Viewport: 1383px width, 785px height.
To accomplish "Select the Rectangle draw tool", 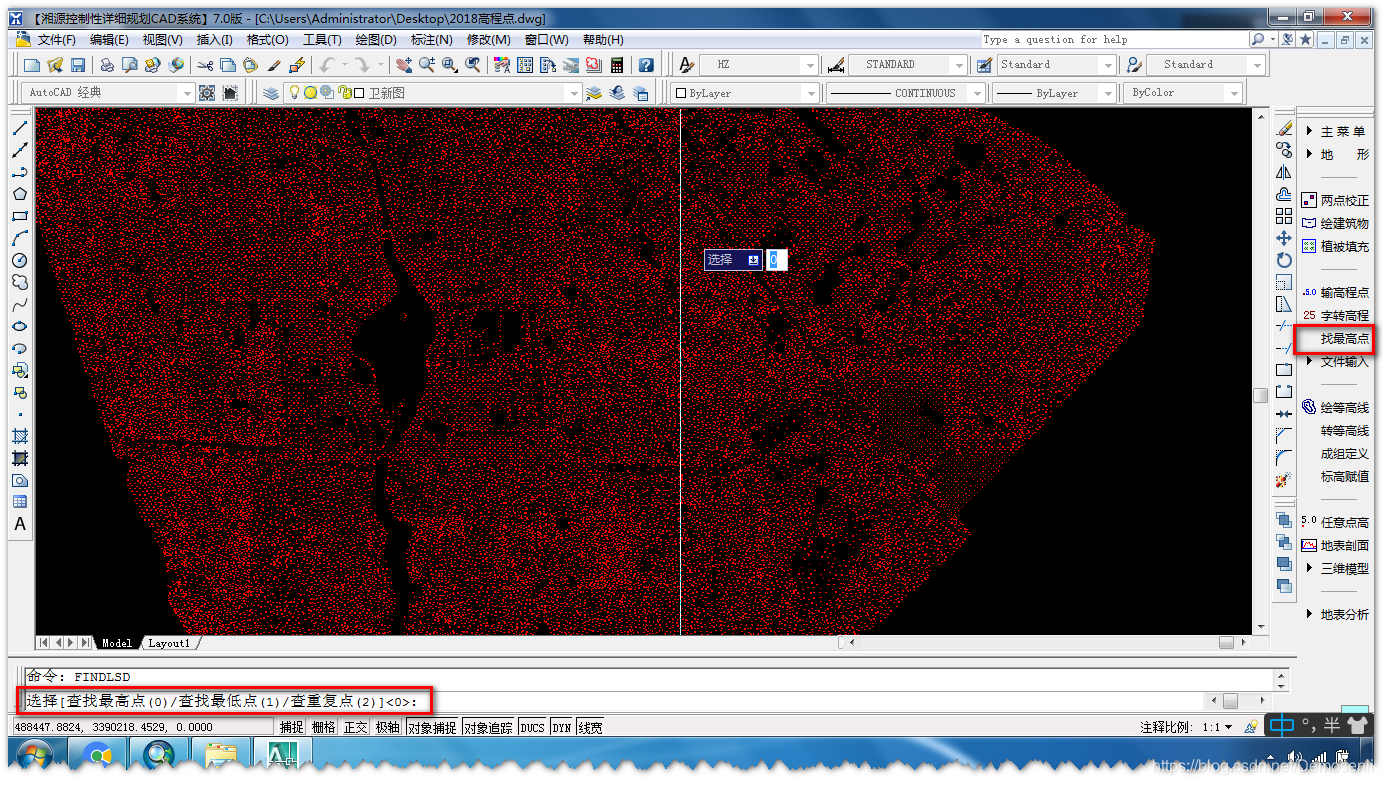I will 19,216.
